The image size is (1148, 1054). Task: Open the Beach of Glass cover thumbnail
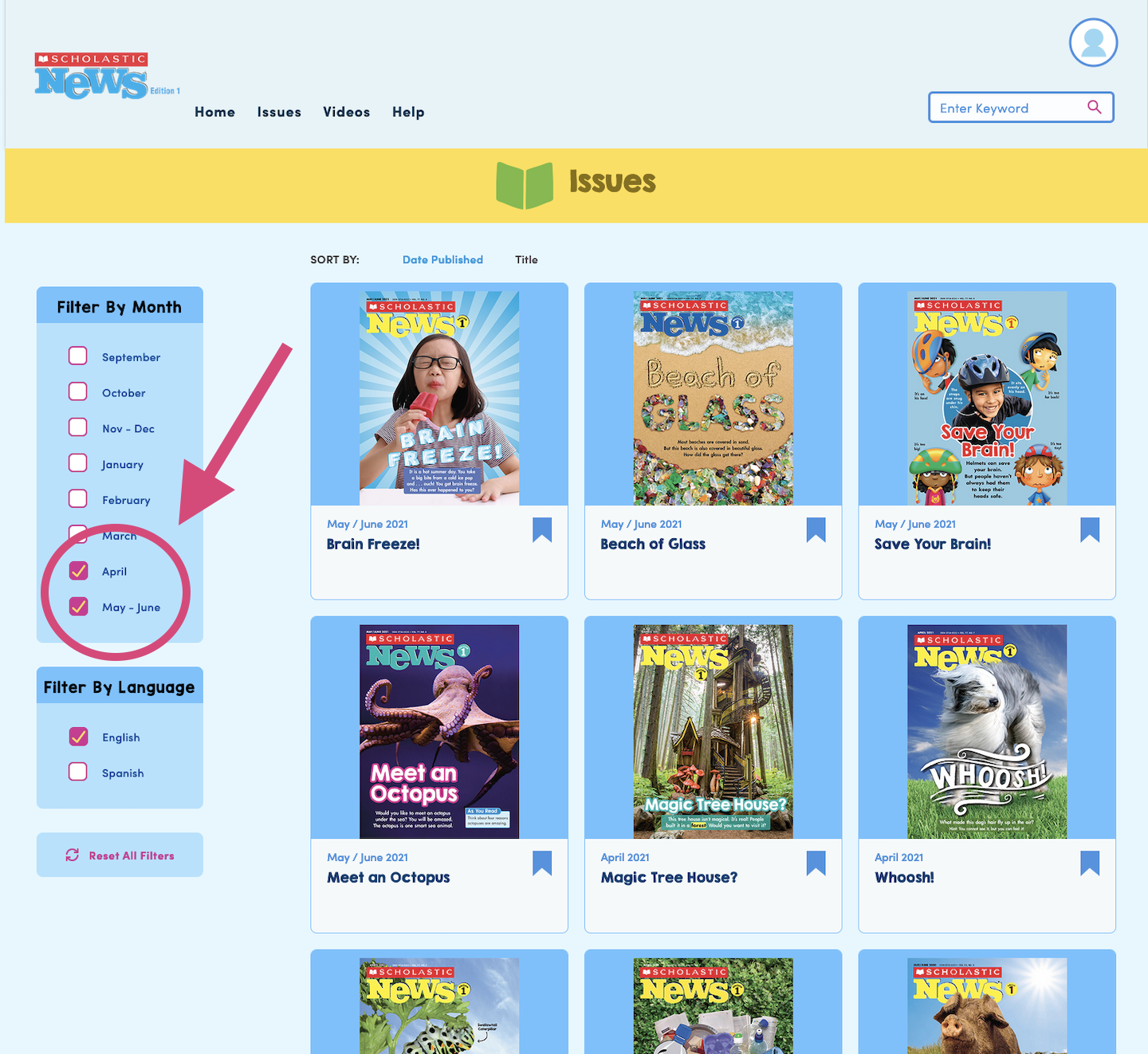[x=714, y=398]
